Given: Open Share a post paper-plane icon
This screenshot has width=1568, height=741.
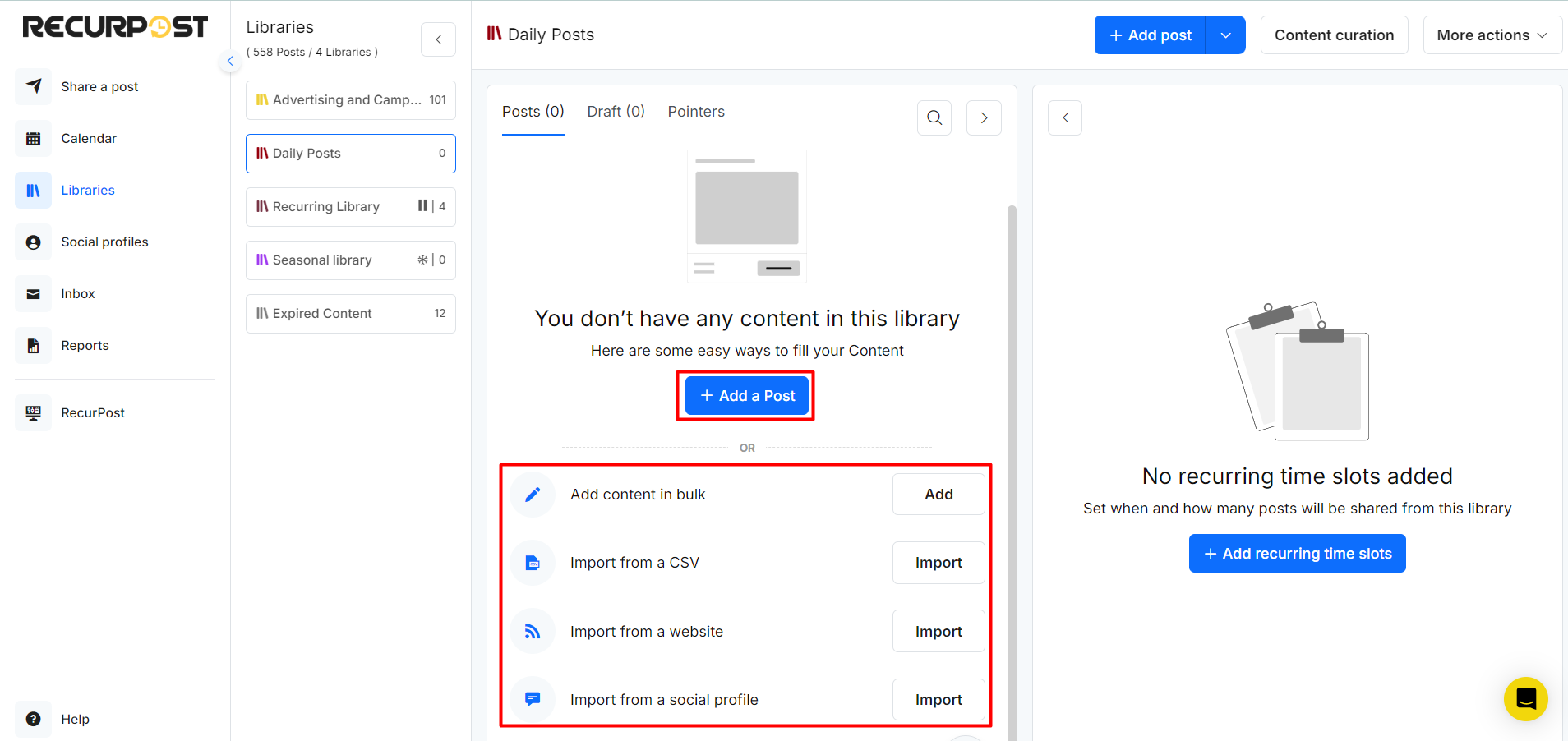Looking at the screenshot, I should [34, 86].
